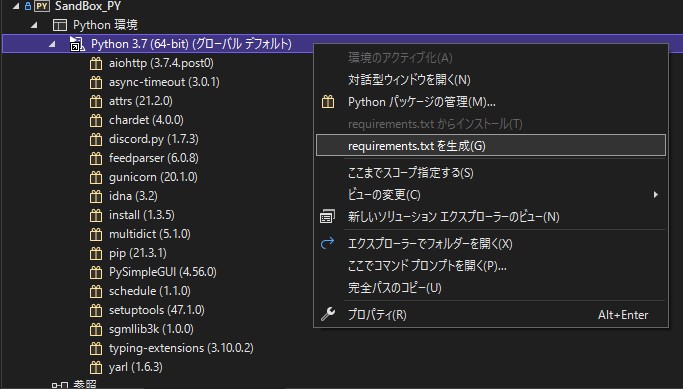Select the feedparser (6.0.8) row
The image size is (683, 389).
coord(154,158)
